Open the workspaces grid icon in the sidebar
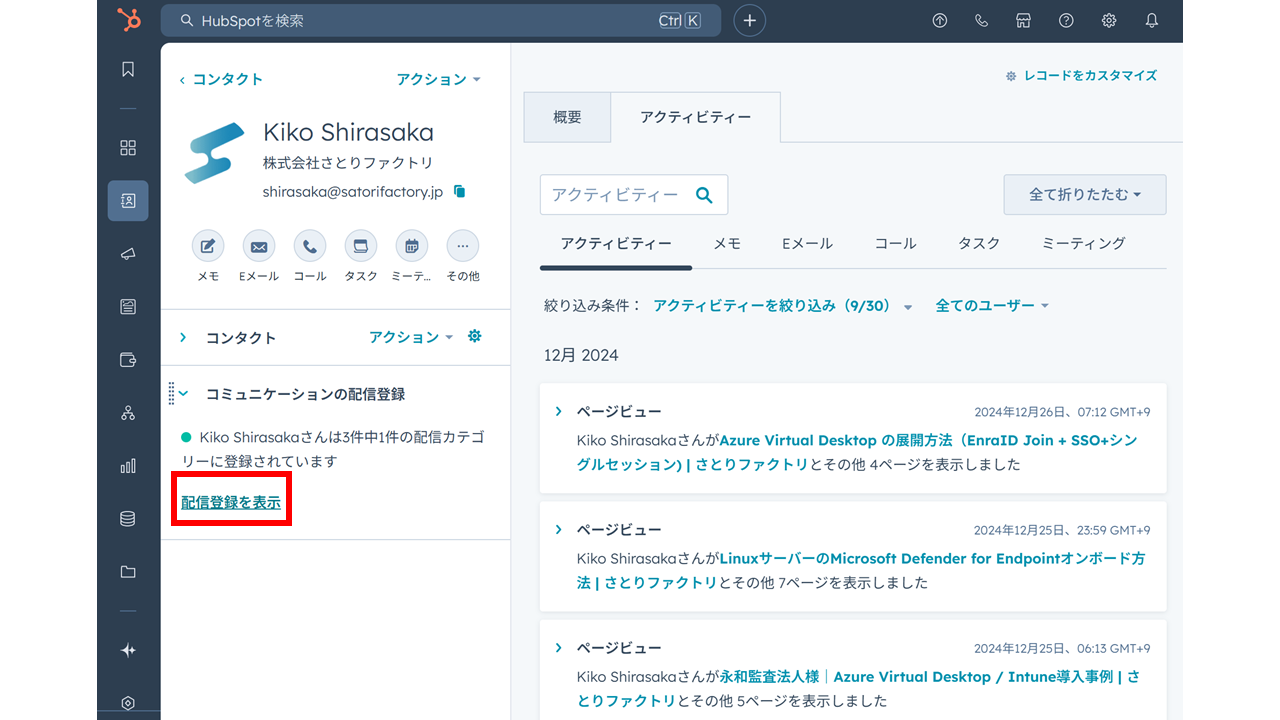Screen dimensions: 1280x720 128,148
